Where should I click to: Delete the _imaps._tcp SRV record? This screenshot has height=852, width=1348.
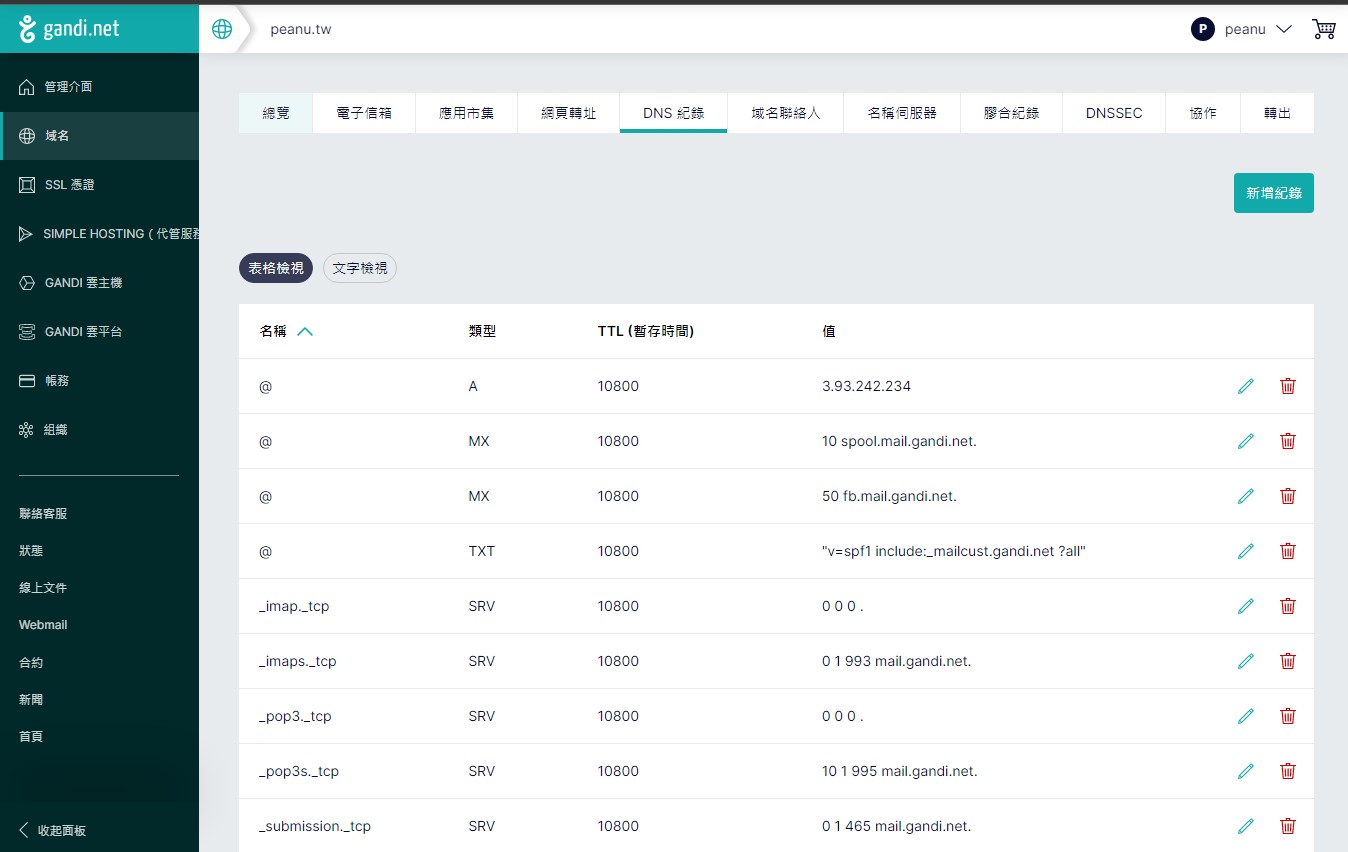coord(1288,661)
